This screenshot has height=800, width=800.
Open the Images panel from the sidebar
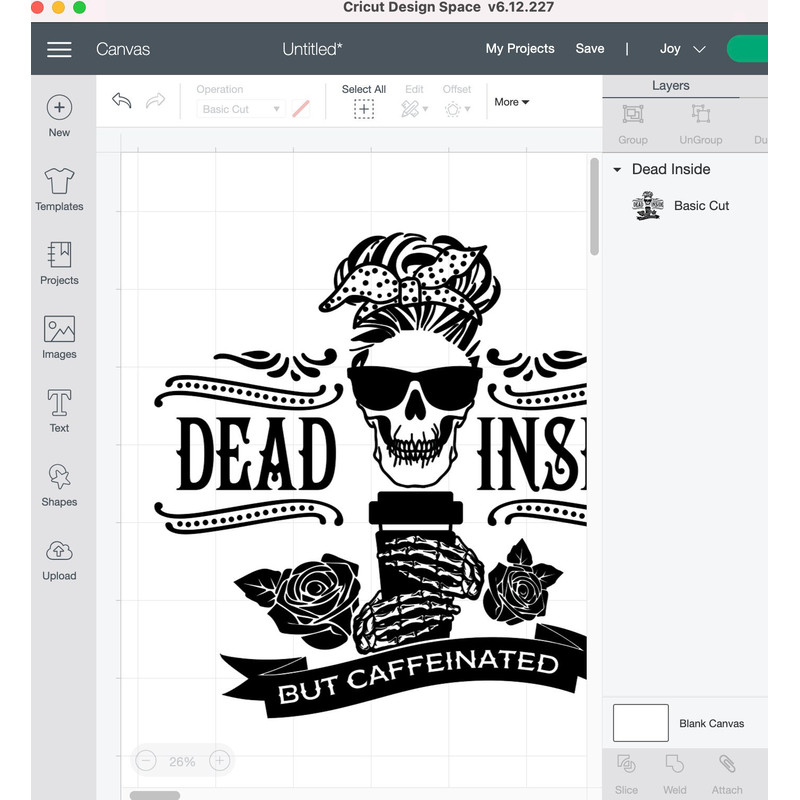(59, 332)
